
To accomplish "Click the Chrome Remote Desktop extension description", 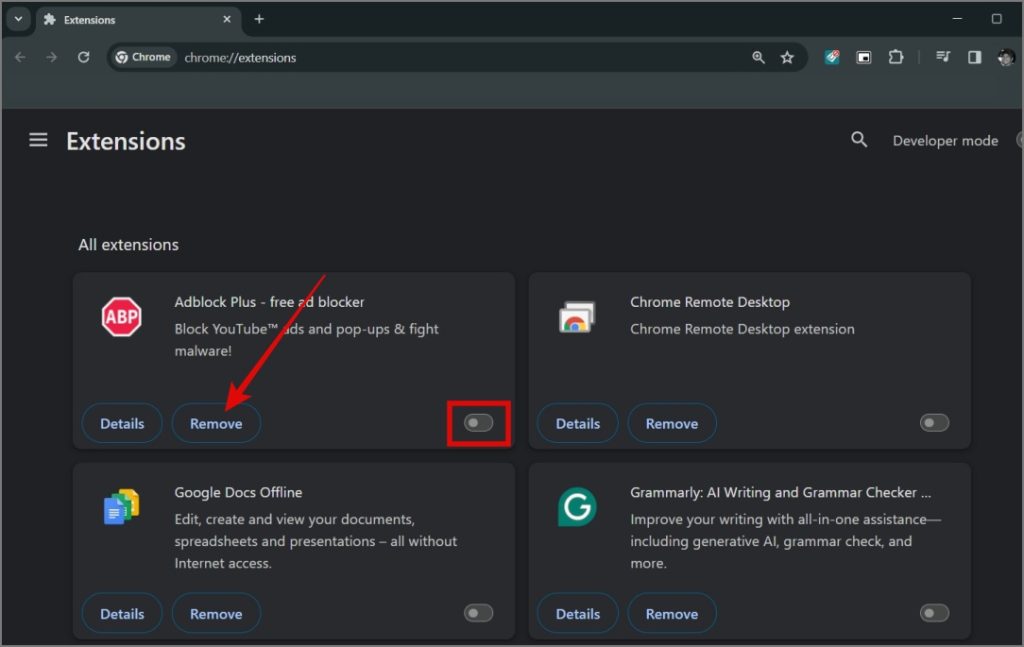I will click(742, 329).
